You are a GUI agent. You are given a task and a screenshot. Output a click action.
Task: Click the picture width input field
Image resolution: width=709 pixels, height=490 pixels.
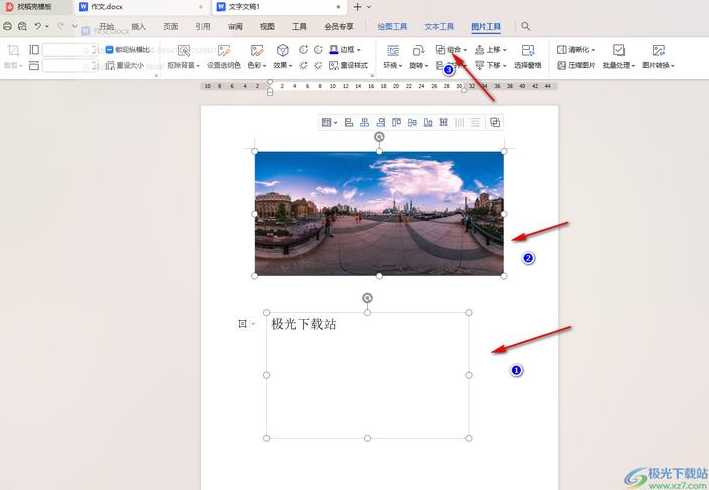tap(69, 66)
